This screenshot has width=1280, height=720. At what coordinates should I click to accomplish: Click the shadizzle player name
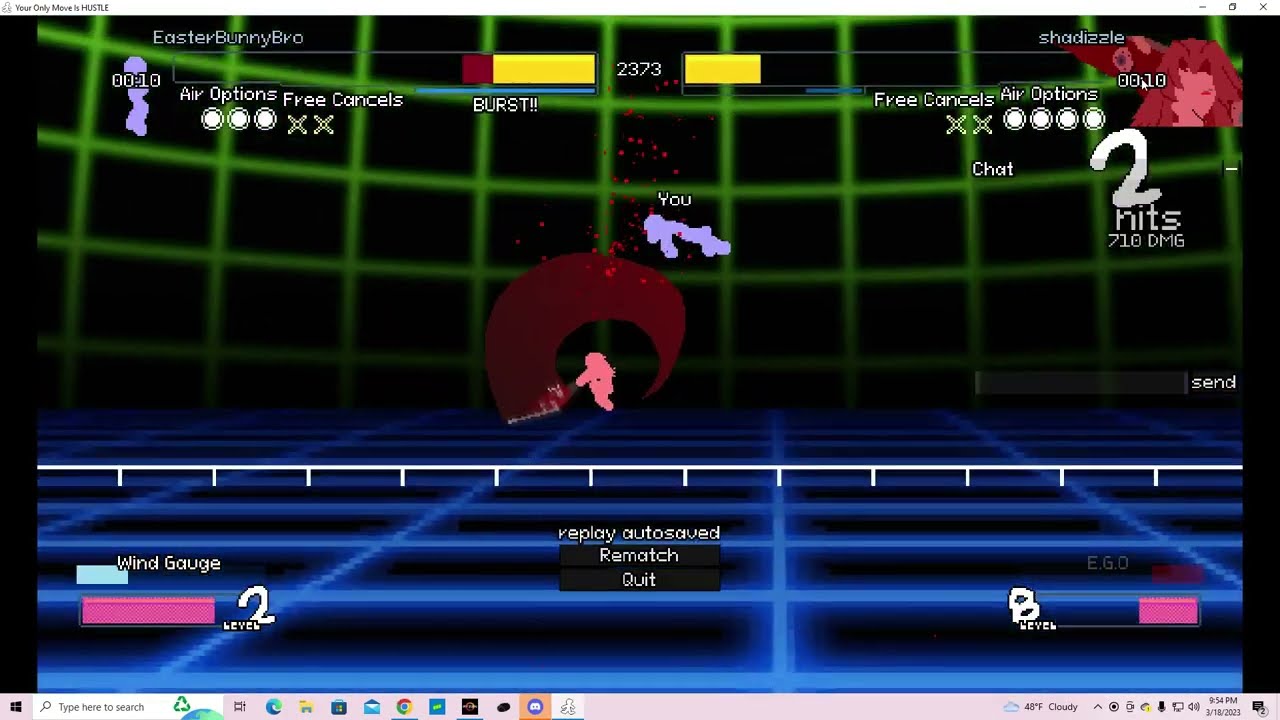[x=1081, y=37]
